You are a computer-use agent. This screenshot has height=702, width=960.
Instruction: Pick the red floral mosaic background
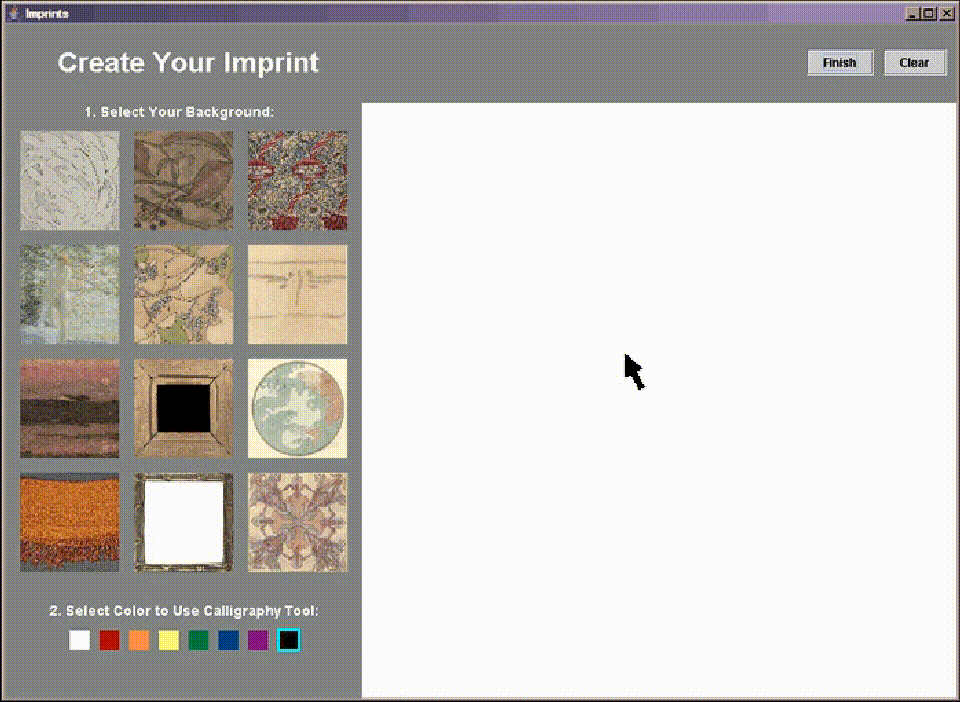[298, 181]
